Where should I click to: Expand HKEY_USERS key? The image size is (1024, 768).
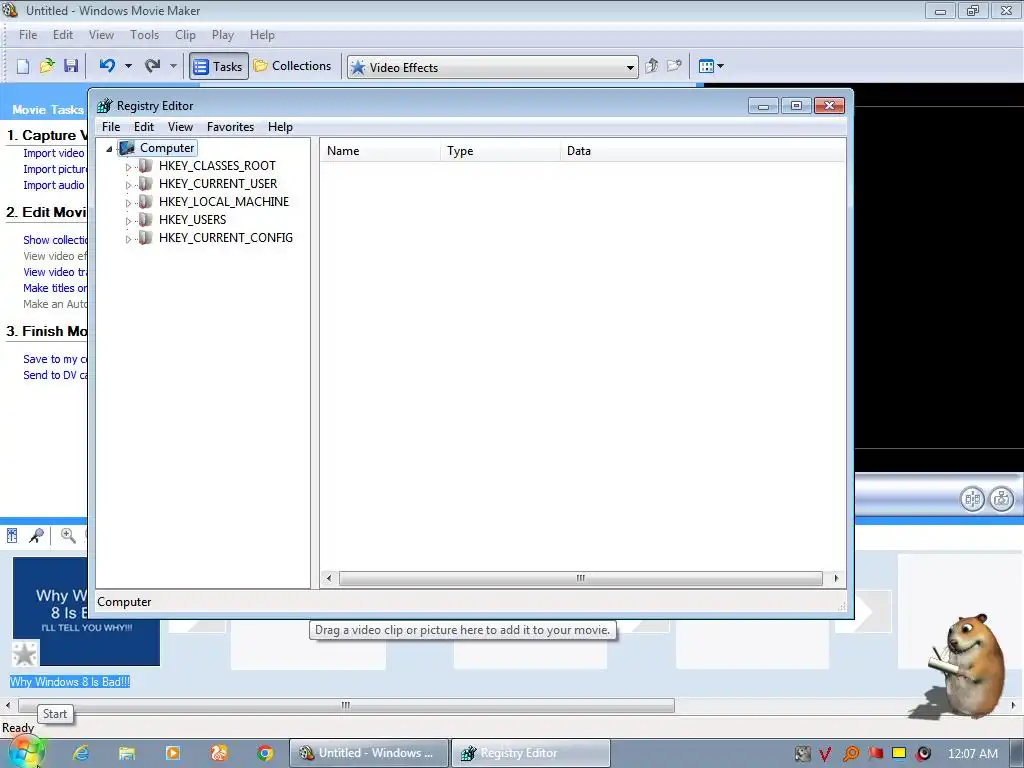click(x=128, y=221)
